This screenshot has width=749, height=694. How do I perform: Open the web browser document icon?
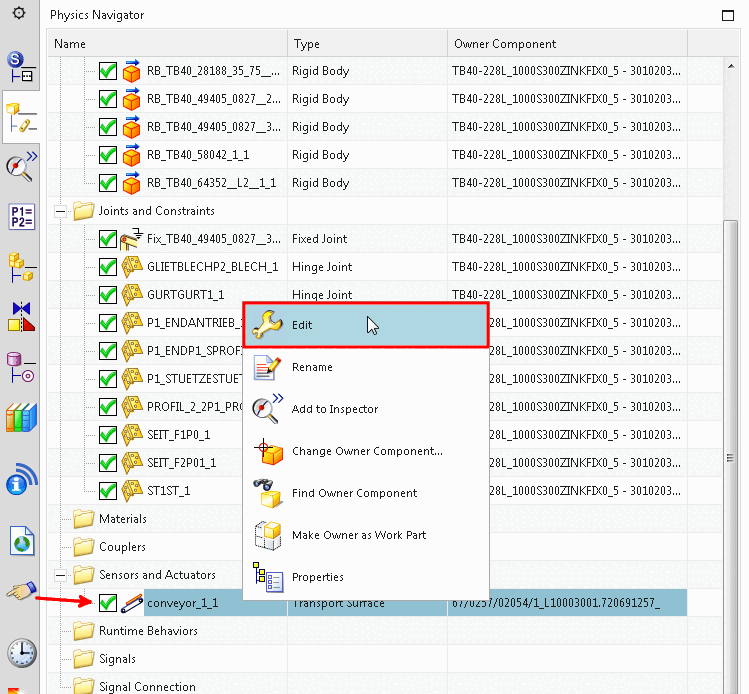(x=22, y=542)
